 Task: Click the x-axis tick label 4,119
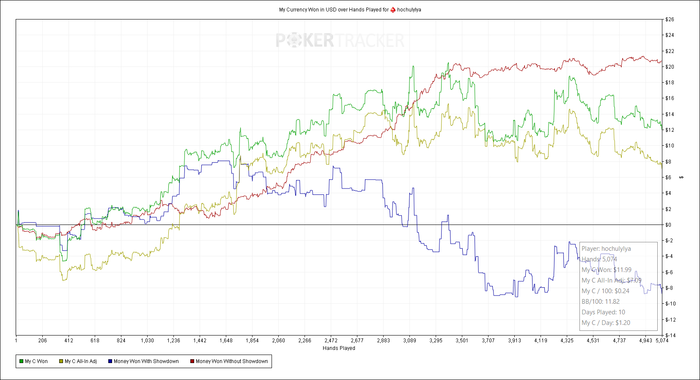pyautogui.click(x=541, y=340)
